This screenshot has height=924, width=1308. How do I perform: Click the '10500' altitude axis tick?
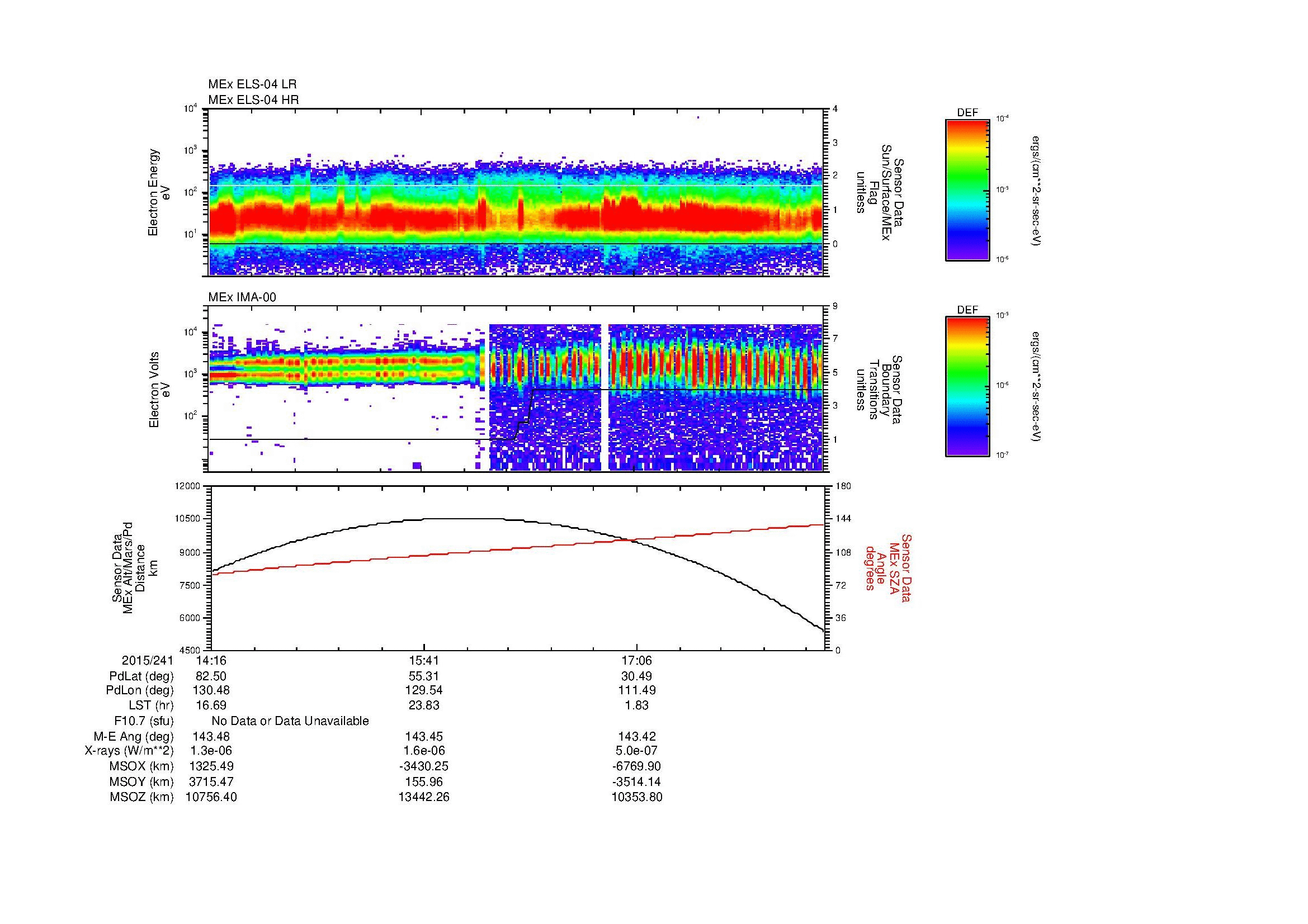click(188, 519)
